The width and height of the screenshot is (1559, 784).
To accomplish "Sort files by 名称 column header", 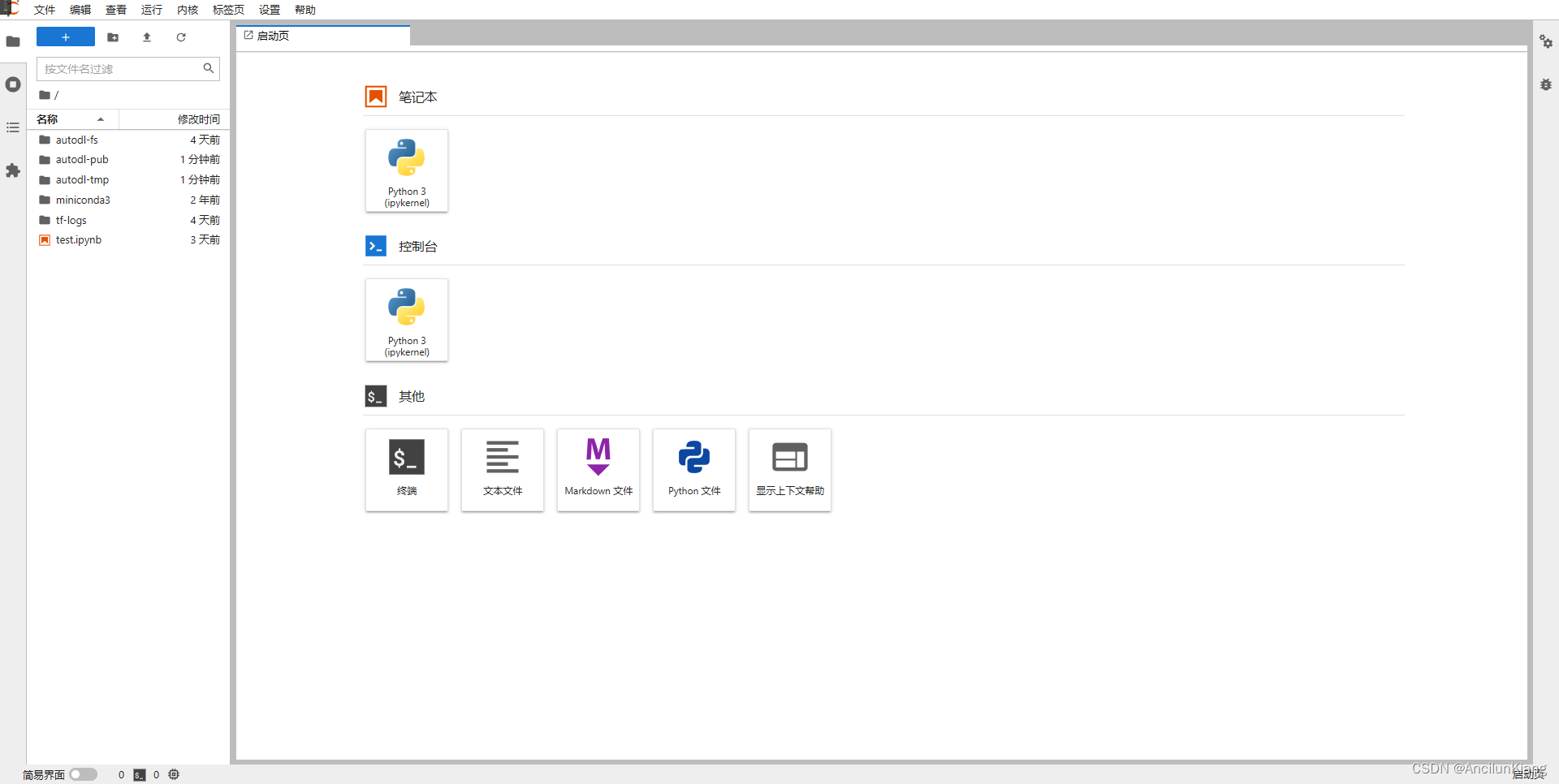I will (x=73, y=119).
